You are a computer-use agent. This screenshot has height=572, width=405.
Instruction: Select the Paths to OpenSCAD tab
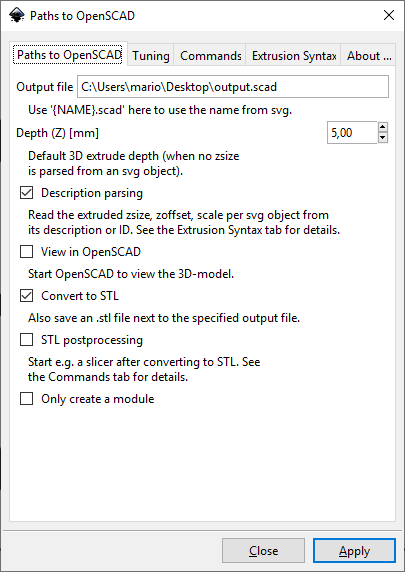point(69,55)
